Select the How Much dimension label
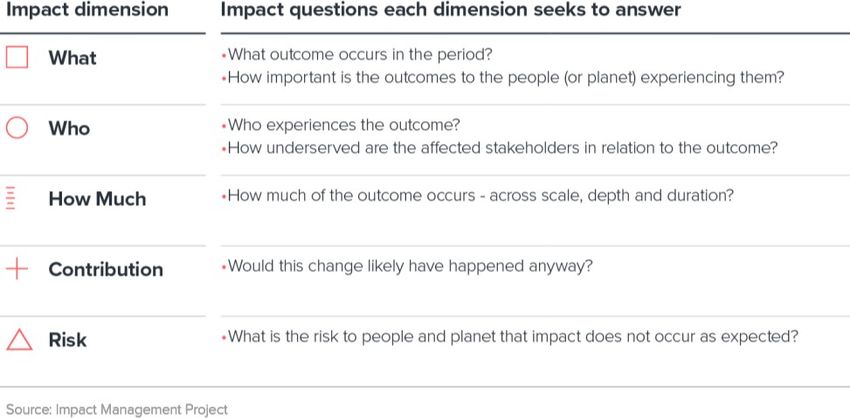Image resolution: width=850 pixels, height=418 pixels. pyautogui.click(x=98, y=199)
